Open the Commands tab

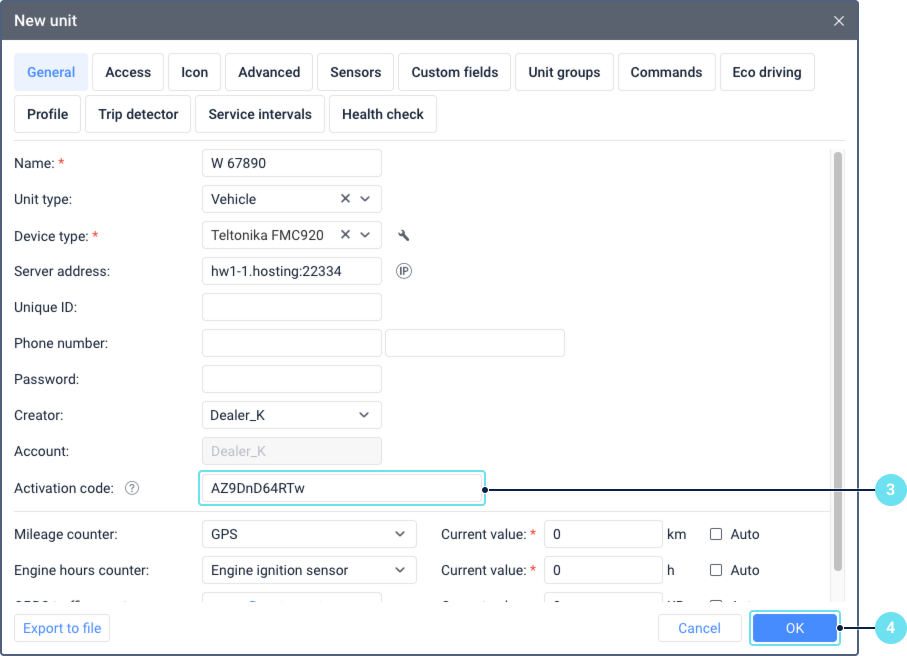click(666, 72)
